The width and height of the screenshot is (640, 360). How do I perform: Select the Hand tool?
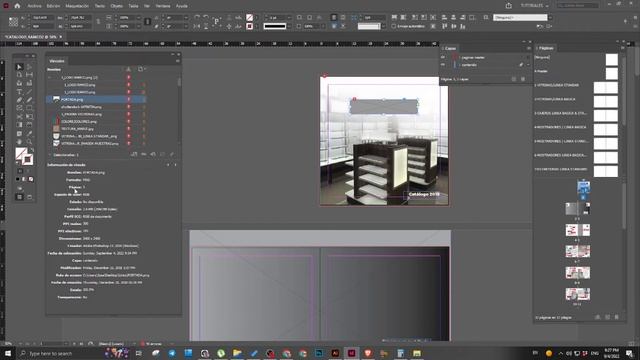pos(19,142)
